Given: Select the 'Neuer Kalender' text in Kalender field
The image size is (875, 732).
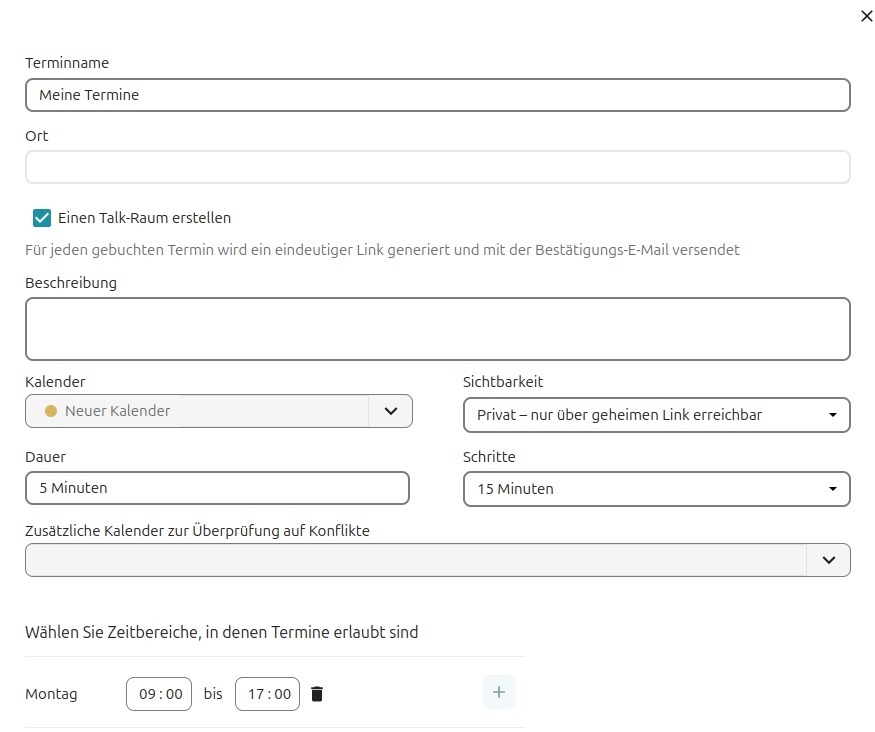Looking at the screenshot, I should pos(117,411).
